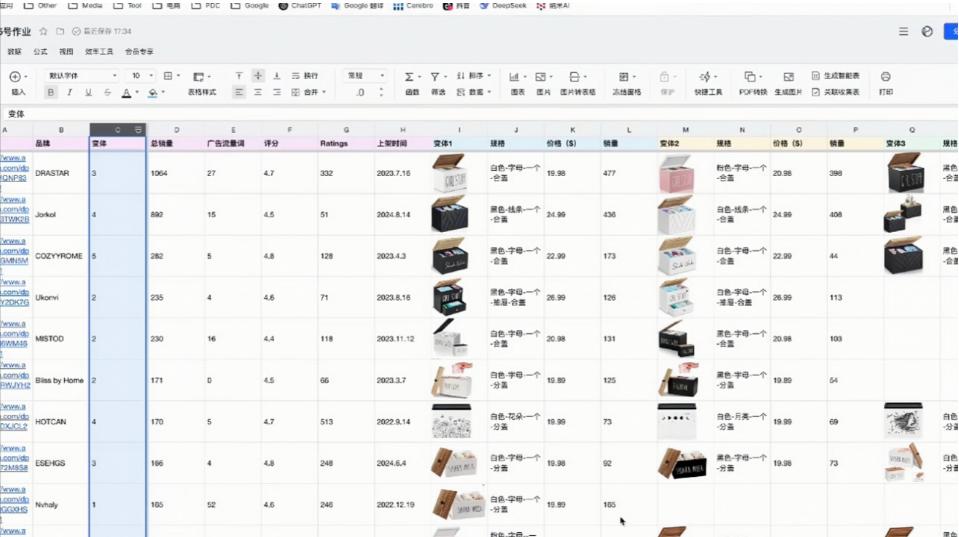Click the print (打印) icon
This screenshot has height=537, width=959.
[x=886, y=76]
